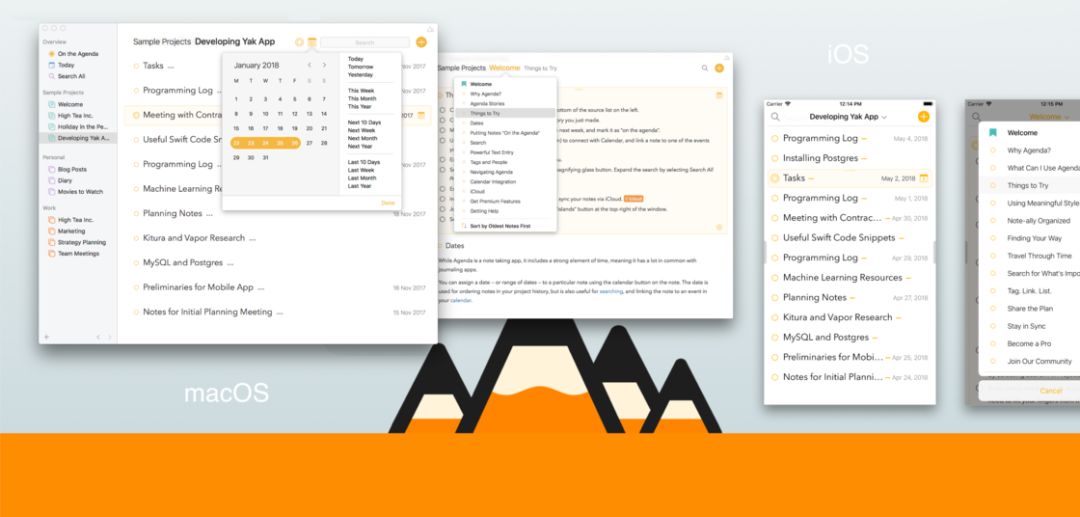The height and width of the screenshot is (517, 1080).
Task: Toggle agenda circle on iOS Planning Notes
Action: tap(775, 298)
